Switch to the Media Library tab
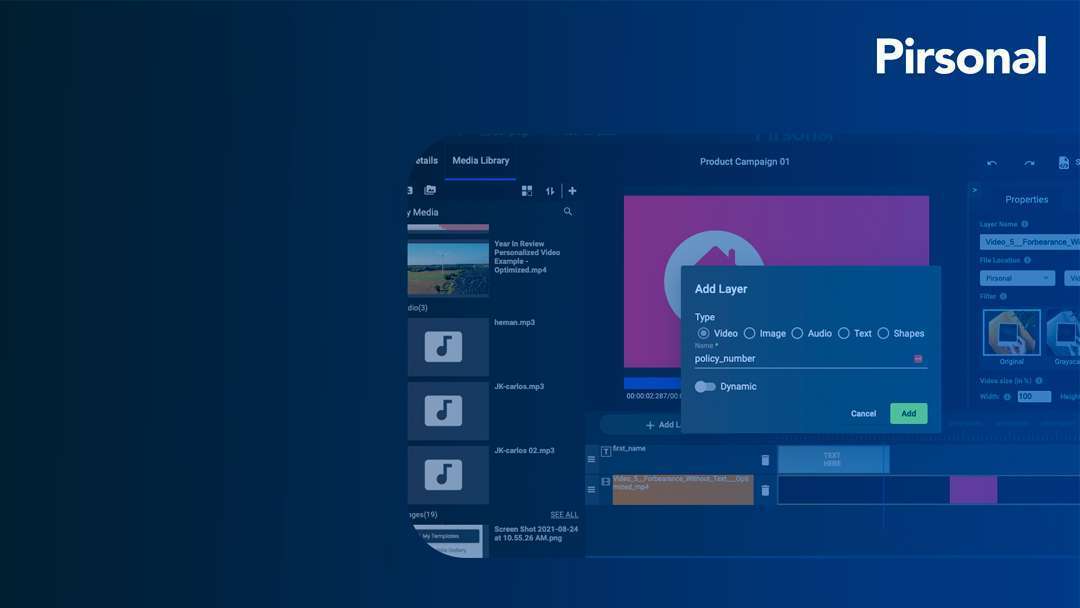 pos(481,160)
